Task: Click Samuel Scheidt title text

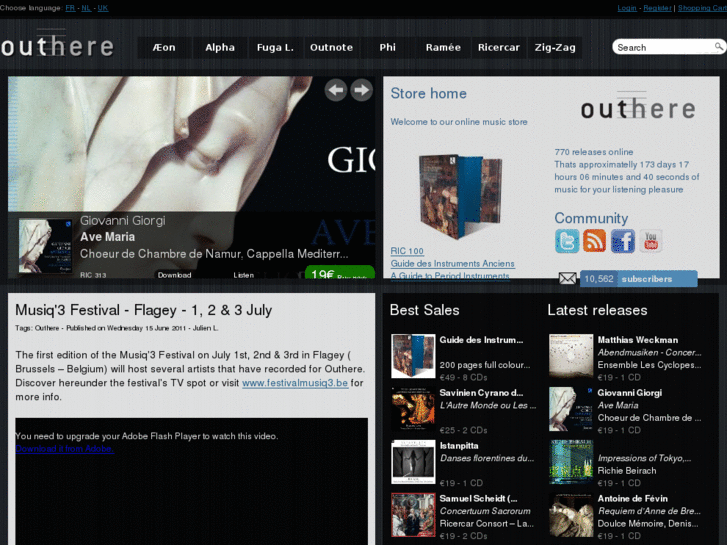Action: pyautogui.click(x=478, y=499)
